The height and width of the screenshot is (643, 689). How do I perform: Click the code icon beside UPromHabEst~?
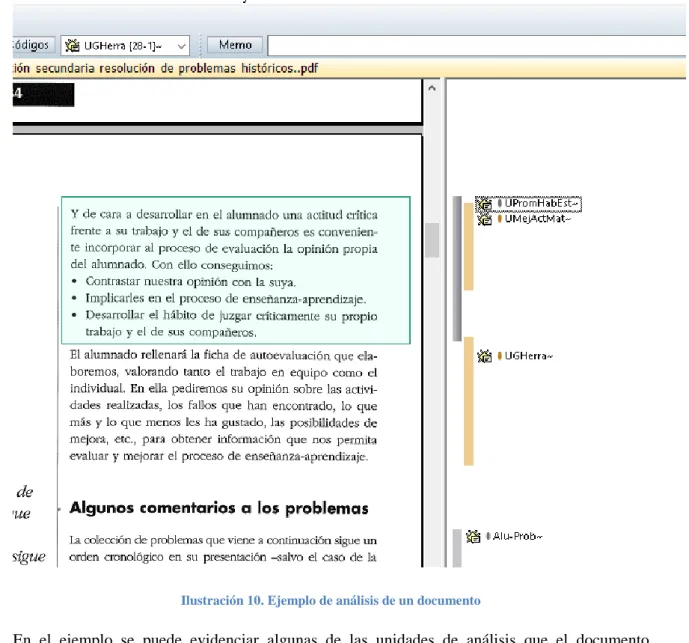click(x=484, y=204)
